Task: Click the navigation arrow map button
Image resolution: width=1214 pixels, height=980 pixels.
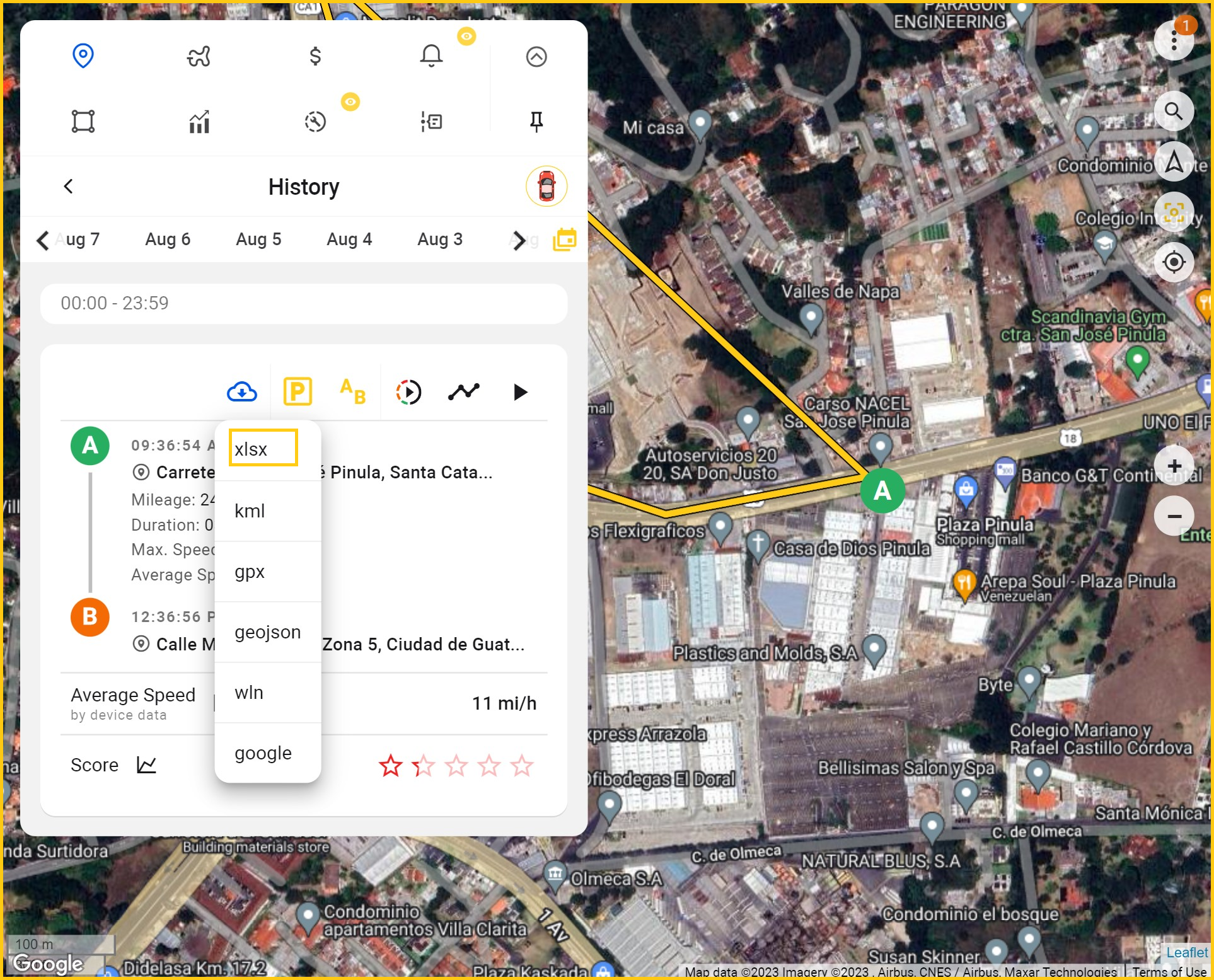Action: [x=1174, y=161]
